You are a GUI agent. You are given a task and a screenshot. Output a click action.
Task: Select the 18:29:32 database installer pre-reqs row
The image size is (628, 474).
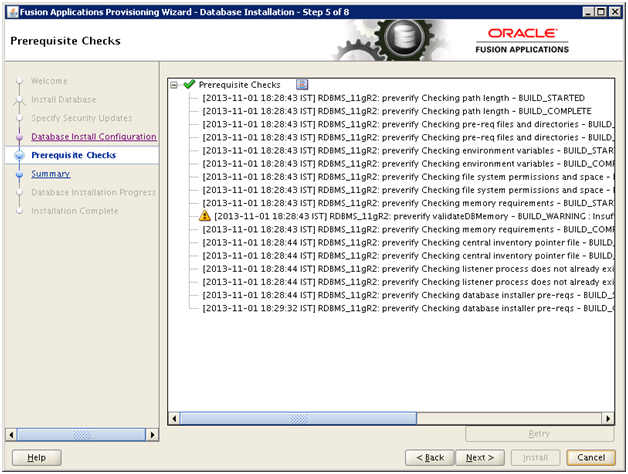408,309
